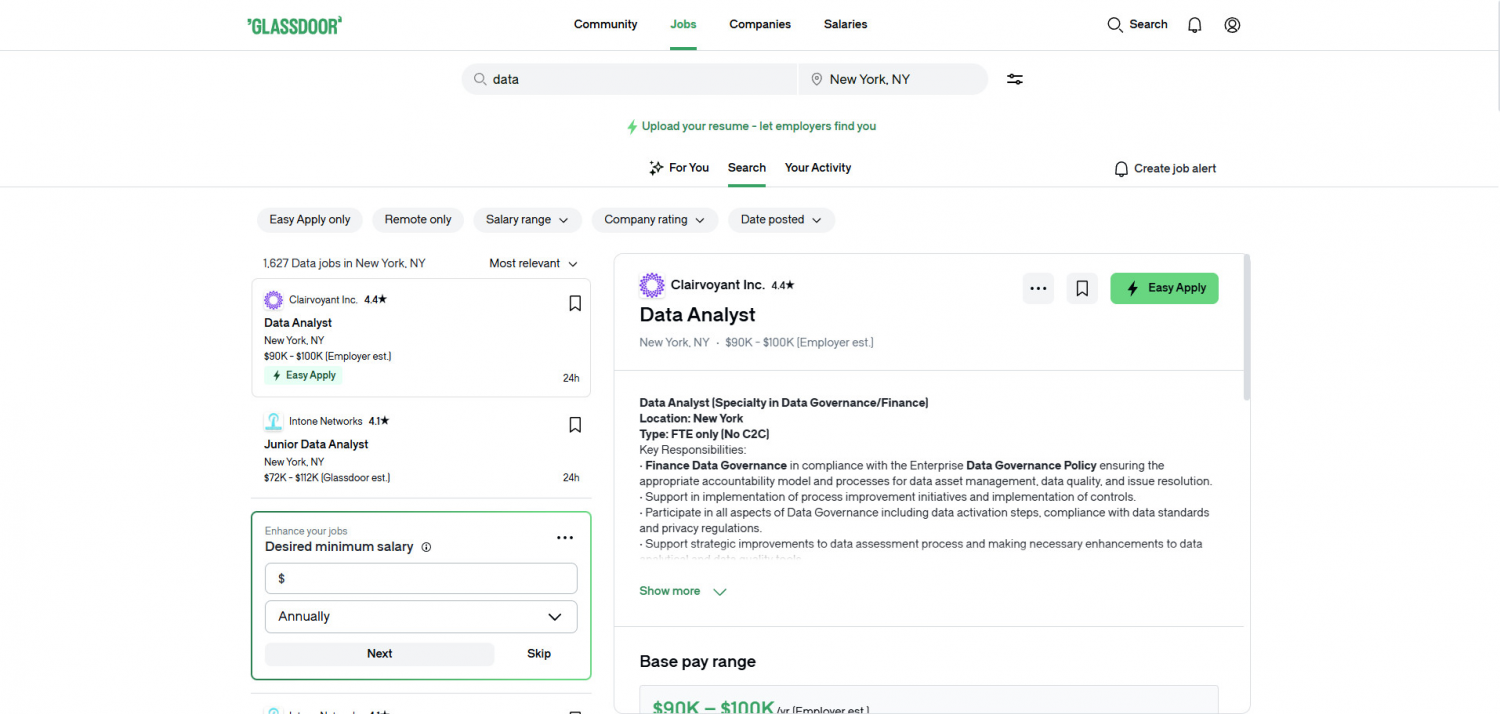Open Salaries nav item
1500x714 pixels.
[x=845, y=25]
